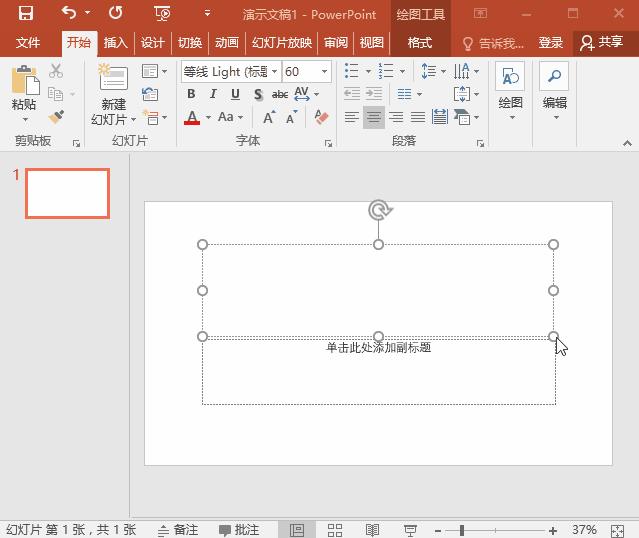The width and height of the screenshot is (639, 538).
Task: Apply text shadow effect
Action: tap(258, 95)
